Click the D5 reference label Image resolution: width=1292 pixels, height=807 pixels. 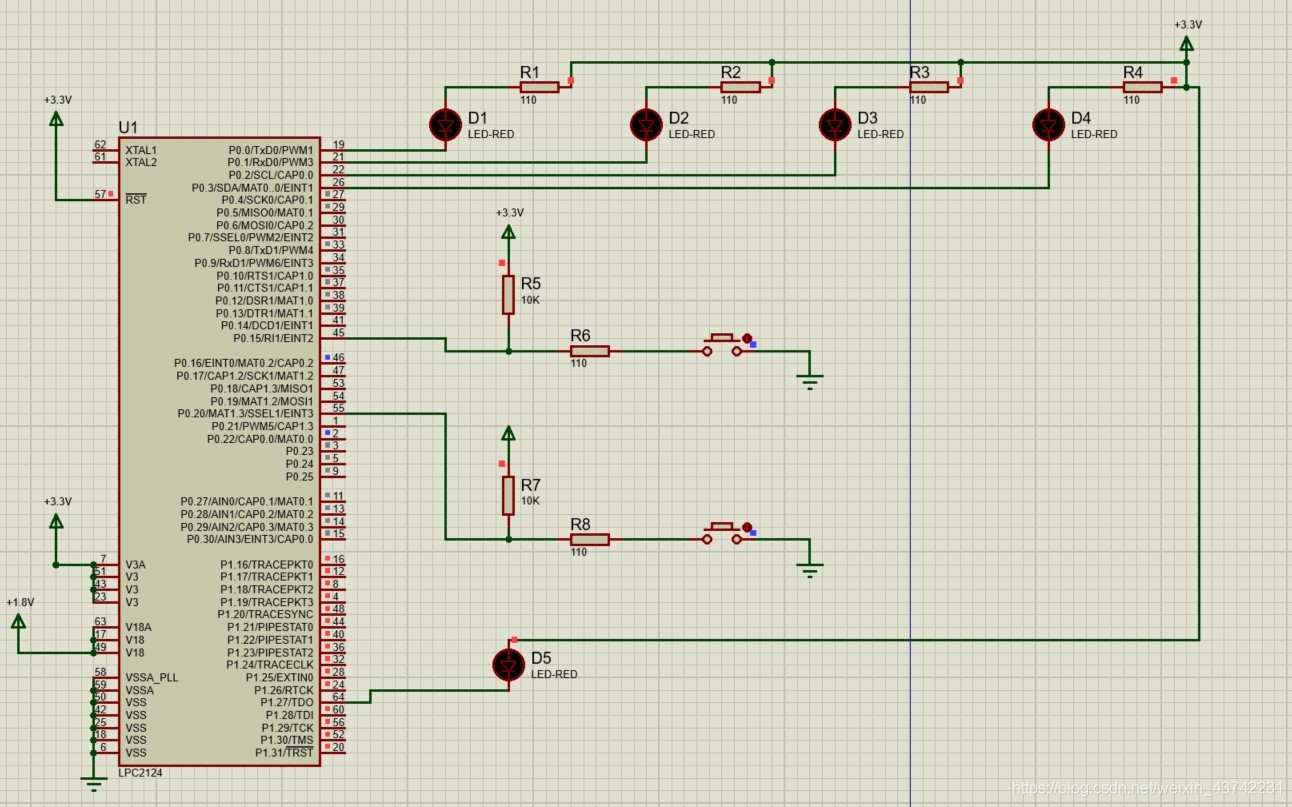tap(541, 658)
